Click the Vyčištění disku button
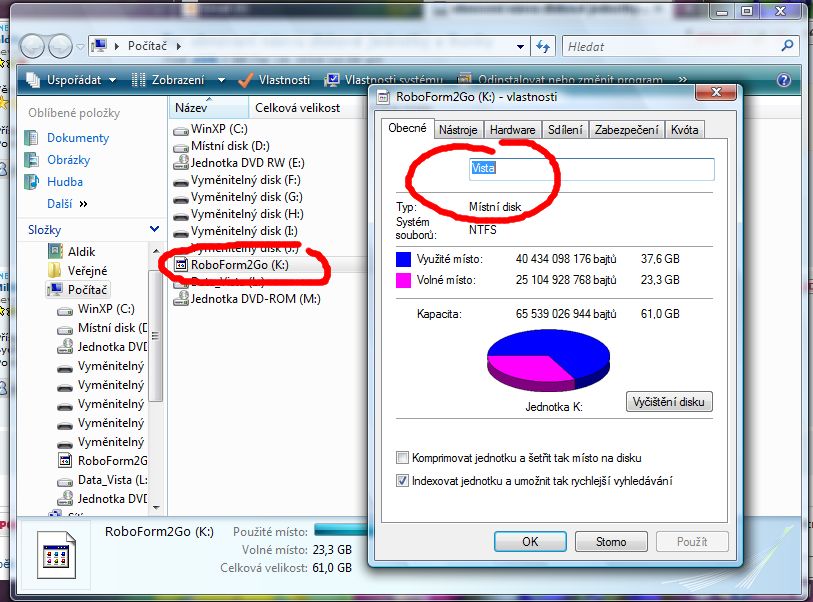813x602 pixels. [x=669, y=402]
